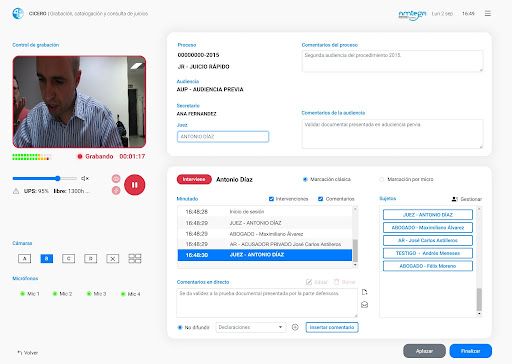Viewport: 512px width, 364px height.
Task: Click Borrar above live comments
Action: tap(345, 282)
